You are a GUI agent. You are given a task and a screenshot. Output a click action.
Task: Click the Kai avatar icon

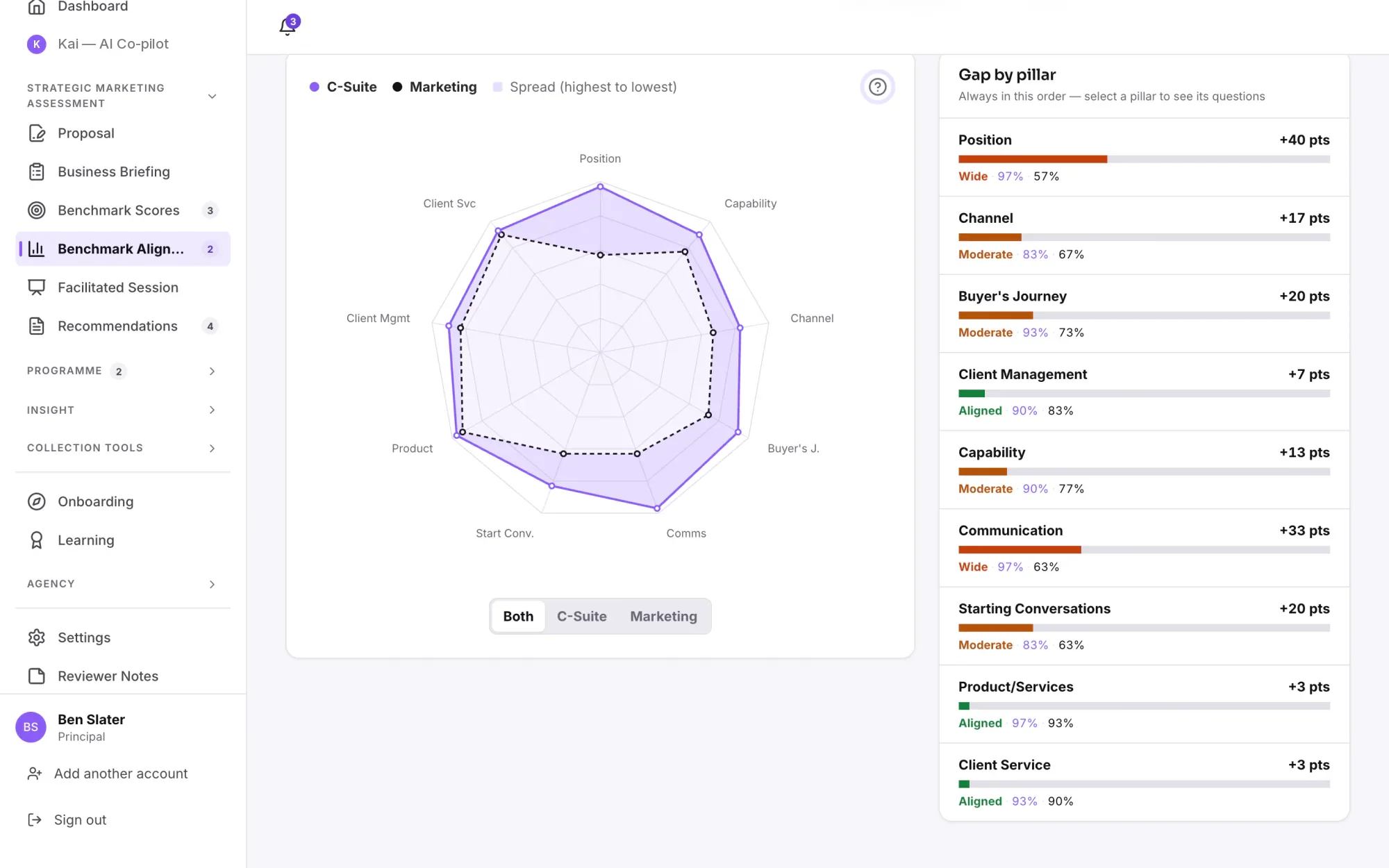pyautogui.click(x=37, y=44)
